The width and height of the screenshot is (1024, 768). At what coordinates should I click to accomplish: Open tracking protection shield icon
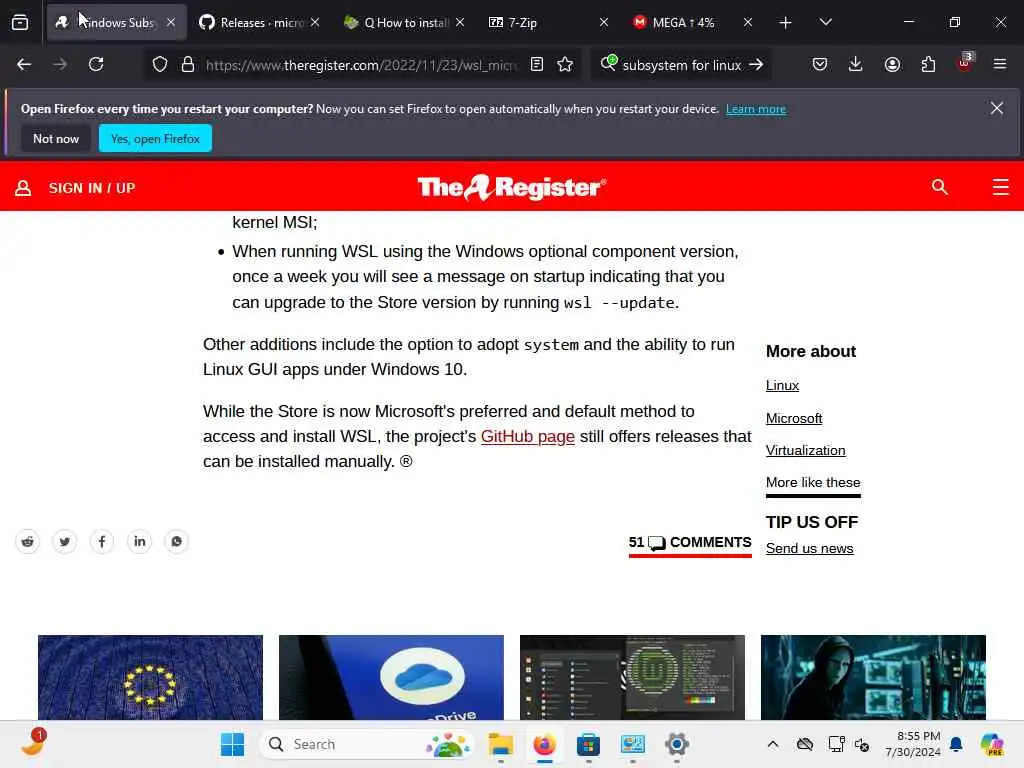[160, 64]
